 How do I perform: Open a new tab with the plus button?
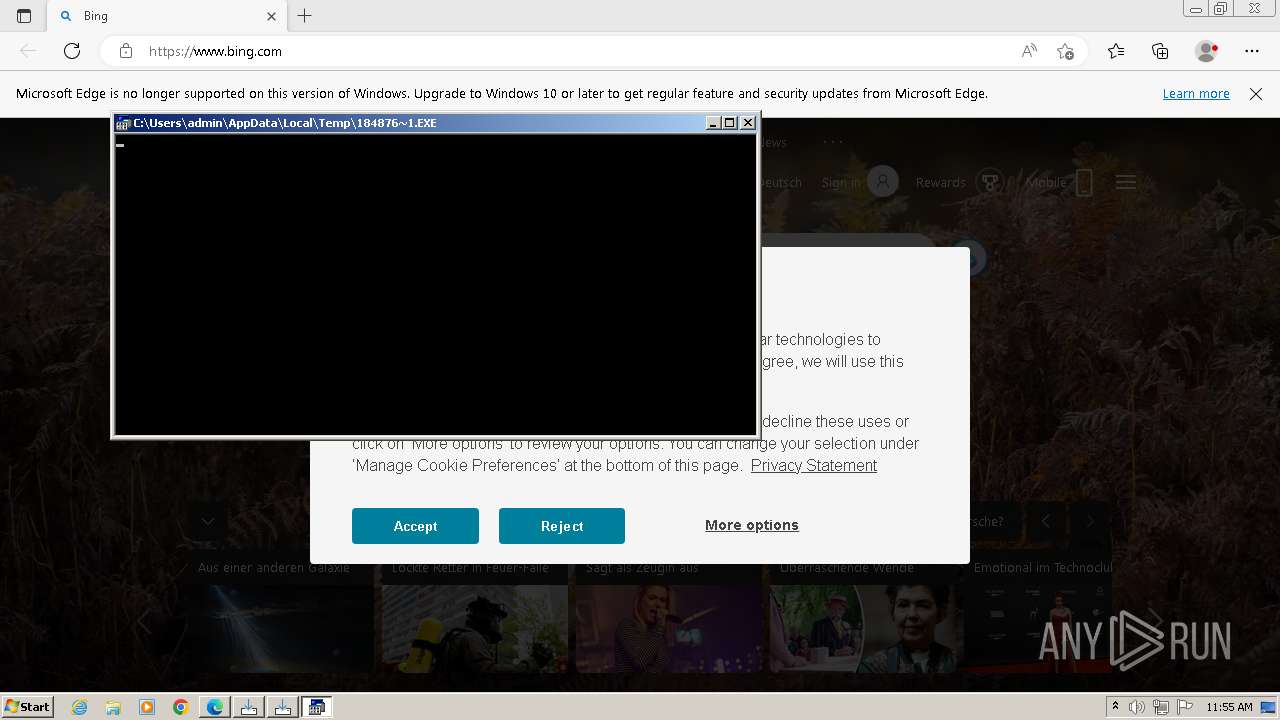coord(305,16)
